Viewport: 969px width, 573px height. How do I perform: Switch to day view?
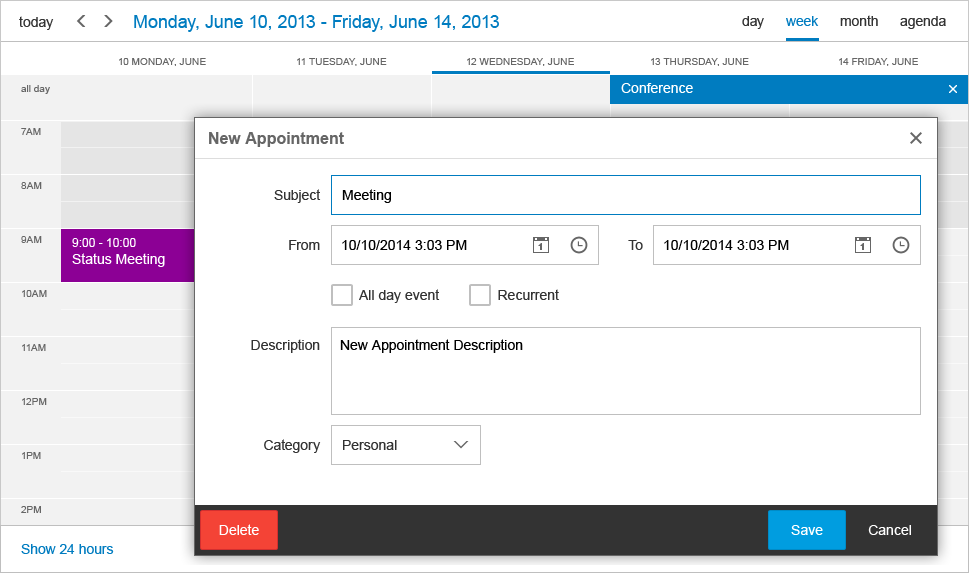pyautogui.click(x=753, y=21)
